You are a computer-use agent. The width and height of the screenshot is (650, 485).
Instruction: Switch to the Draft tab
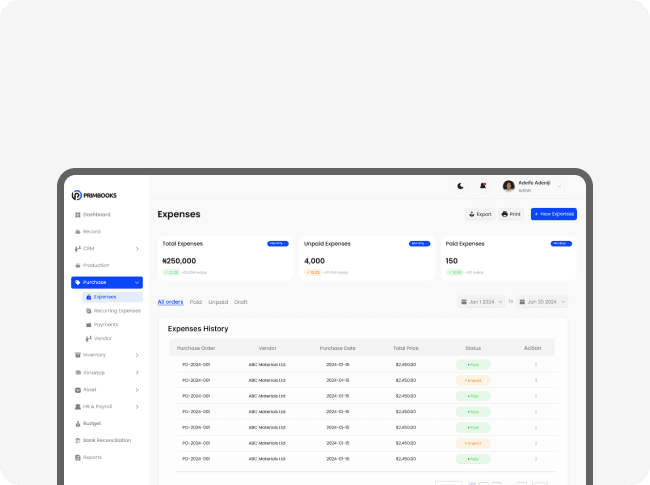(x=240, y=302)
